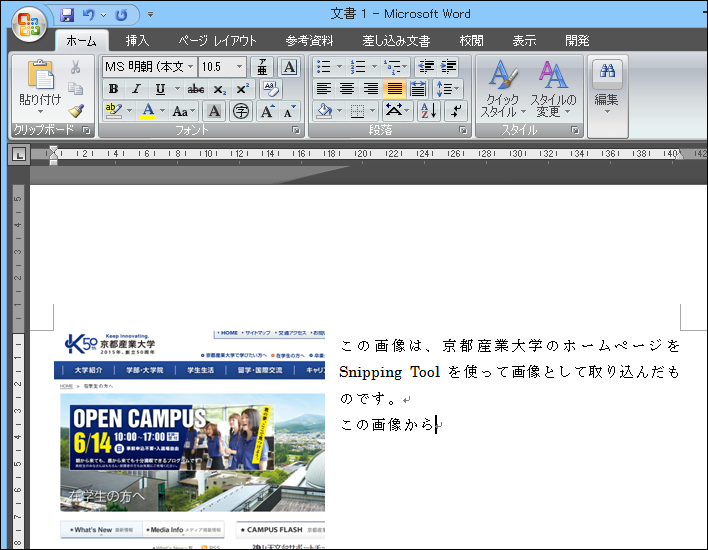Clear formatting with eraser icon
Screen dimensions: 708x550
(x=271, y=89)
